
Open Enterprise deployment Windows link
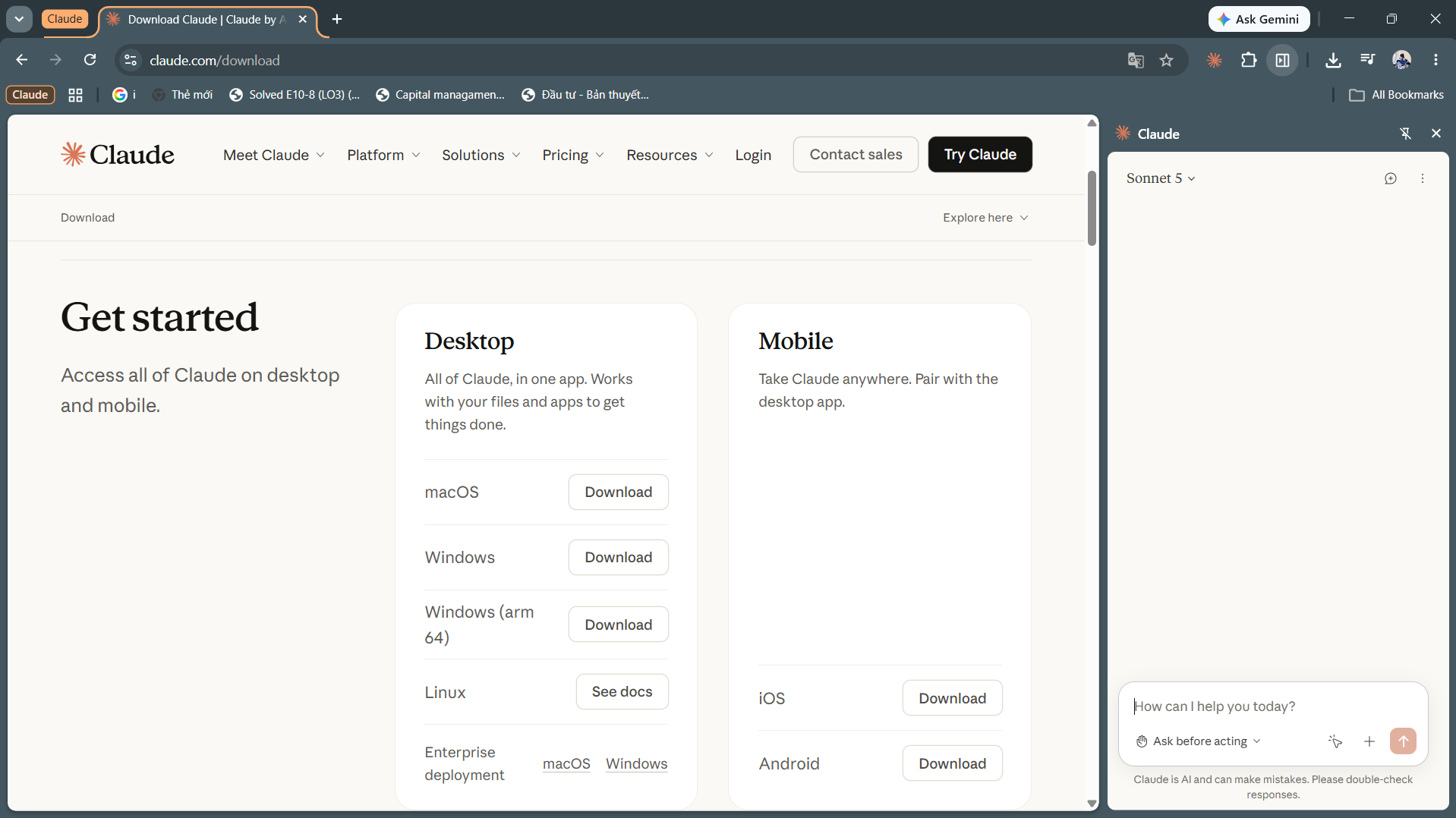pos(637,764)
